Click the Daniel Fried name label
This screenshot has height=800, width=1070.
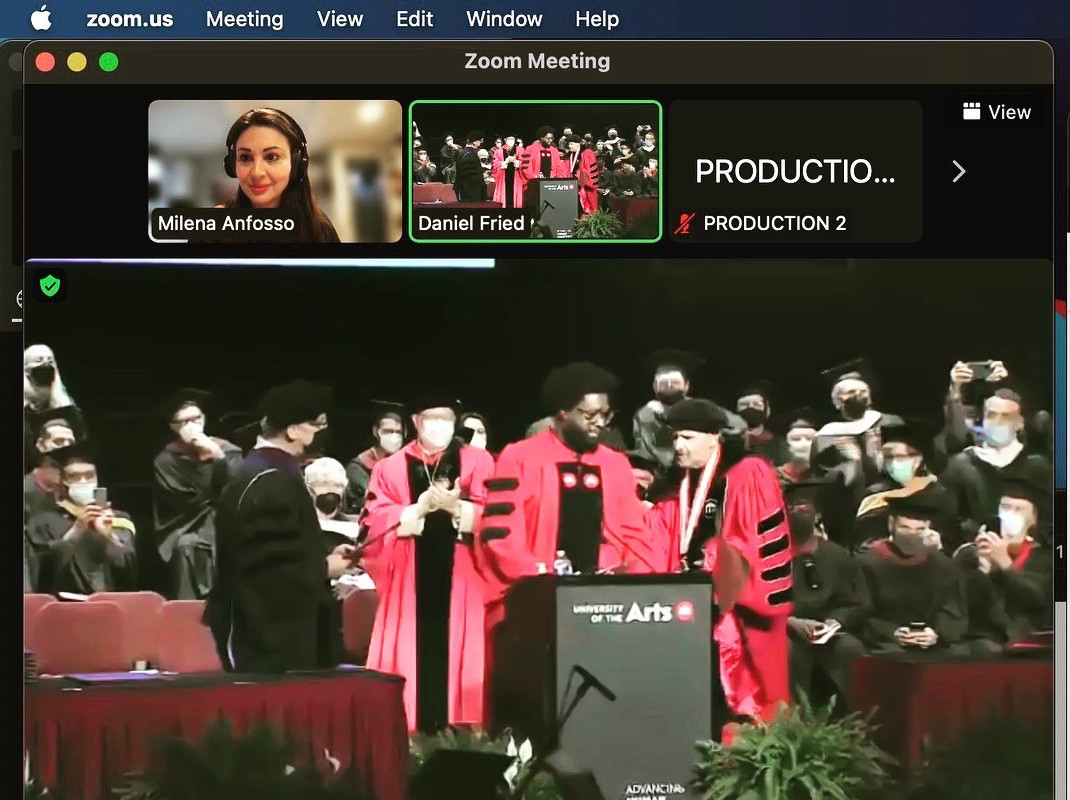point(471,223)
